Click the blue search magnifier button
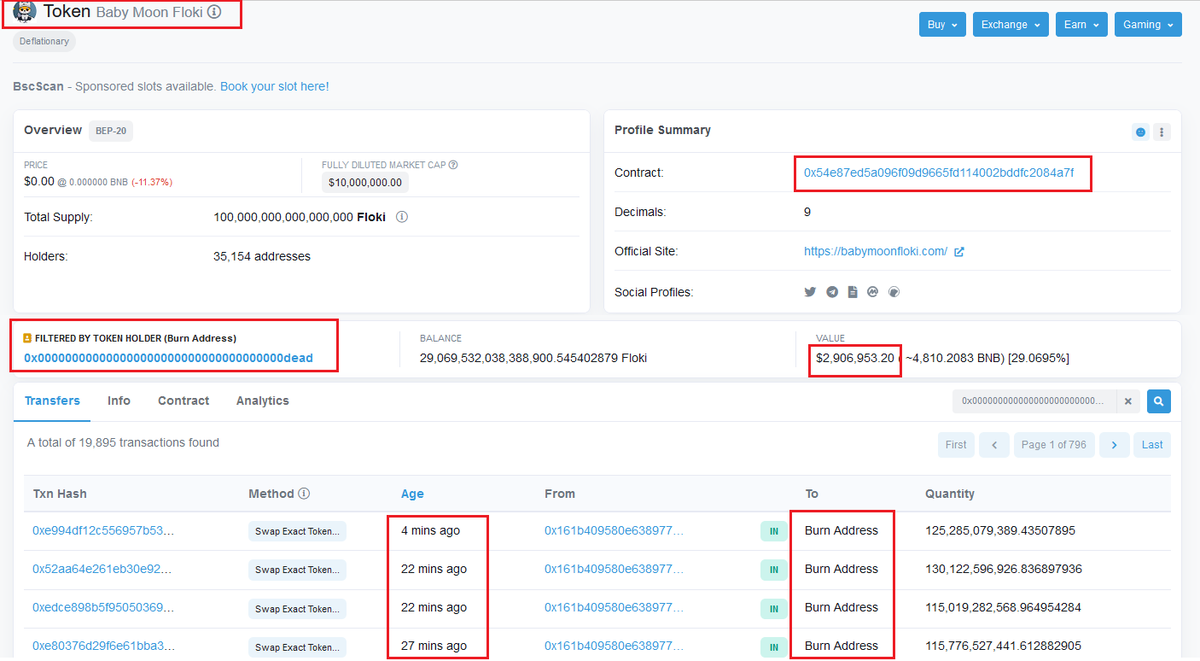 [x=1158, y=401]
